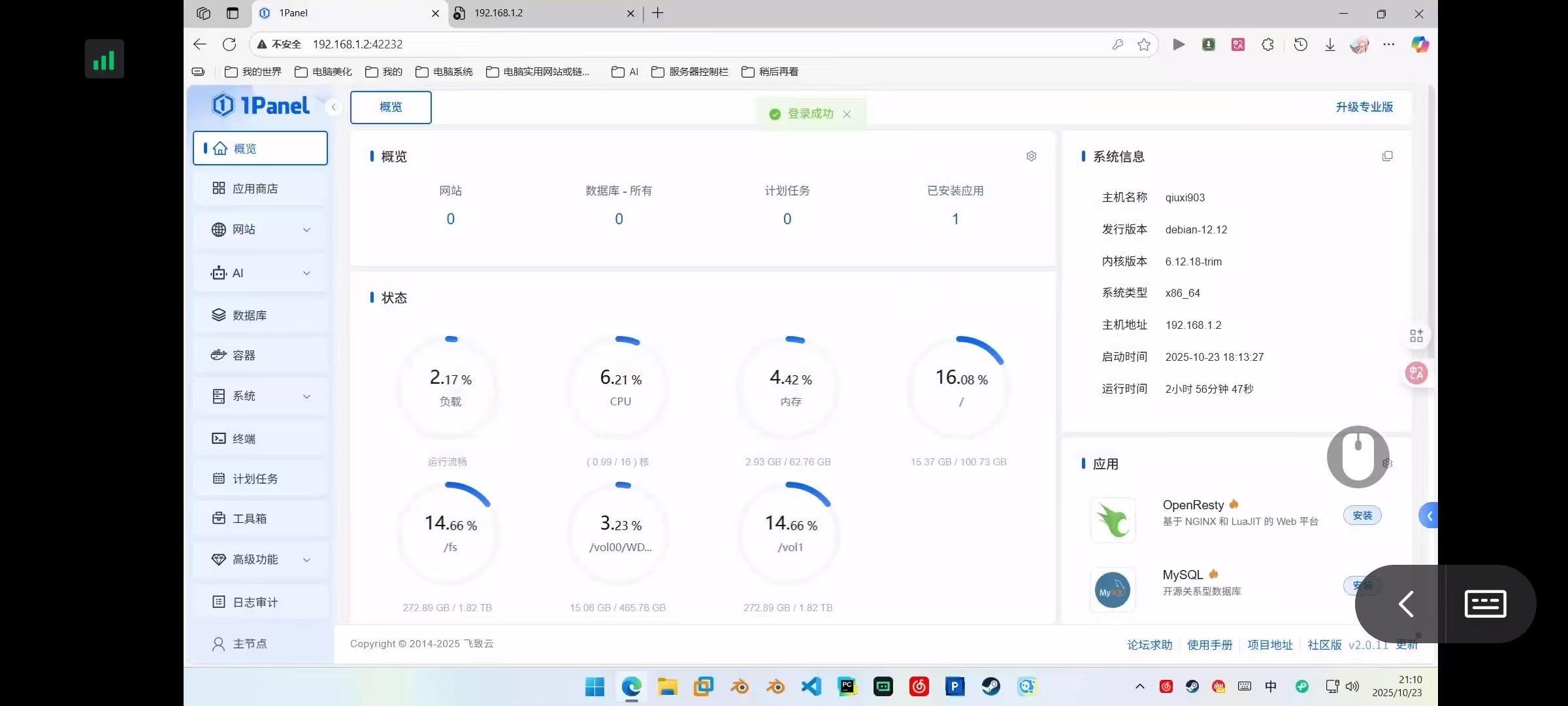This screenshot has height=706, width=1568.
Task: Select the 概览 tab at top
Action: (391, 107)
